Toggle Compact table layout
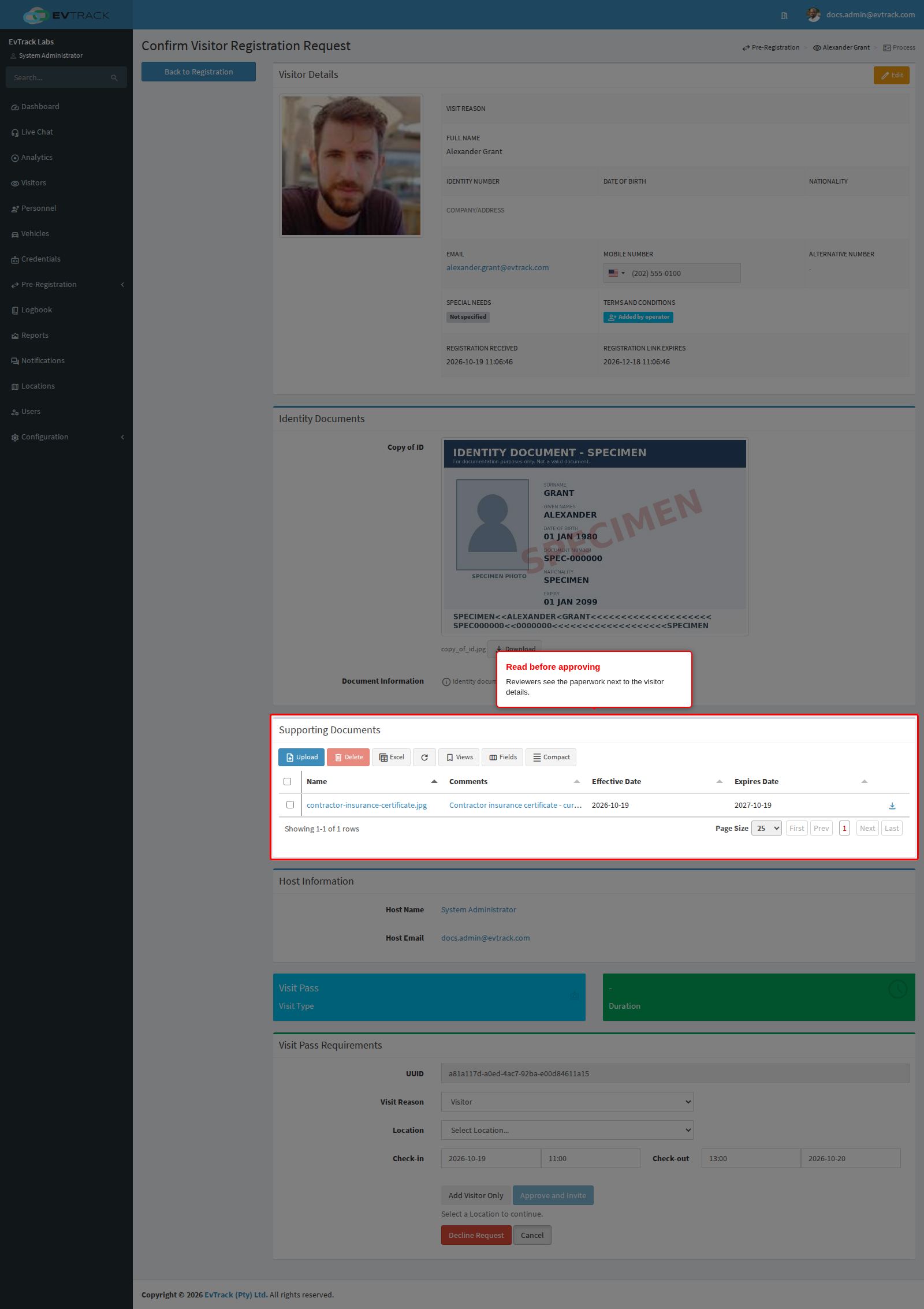This screenshot has width=924, height=1309. tap(551, 758)
